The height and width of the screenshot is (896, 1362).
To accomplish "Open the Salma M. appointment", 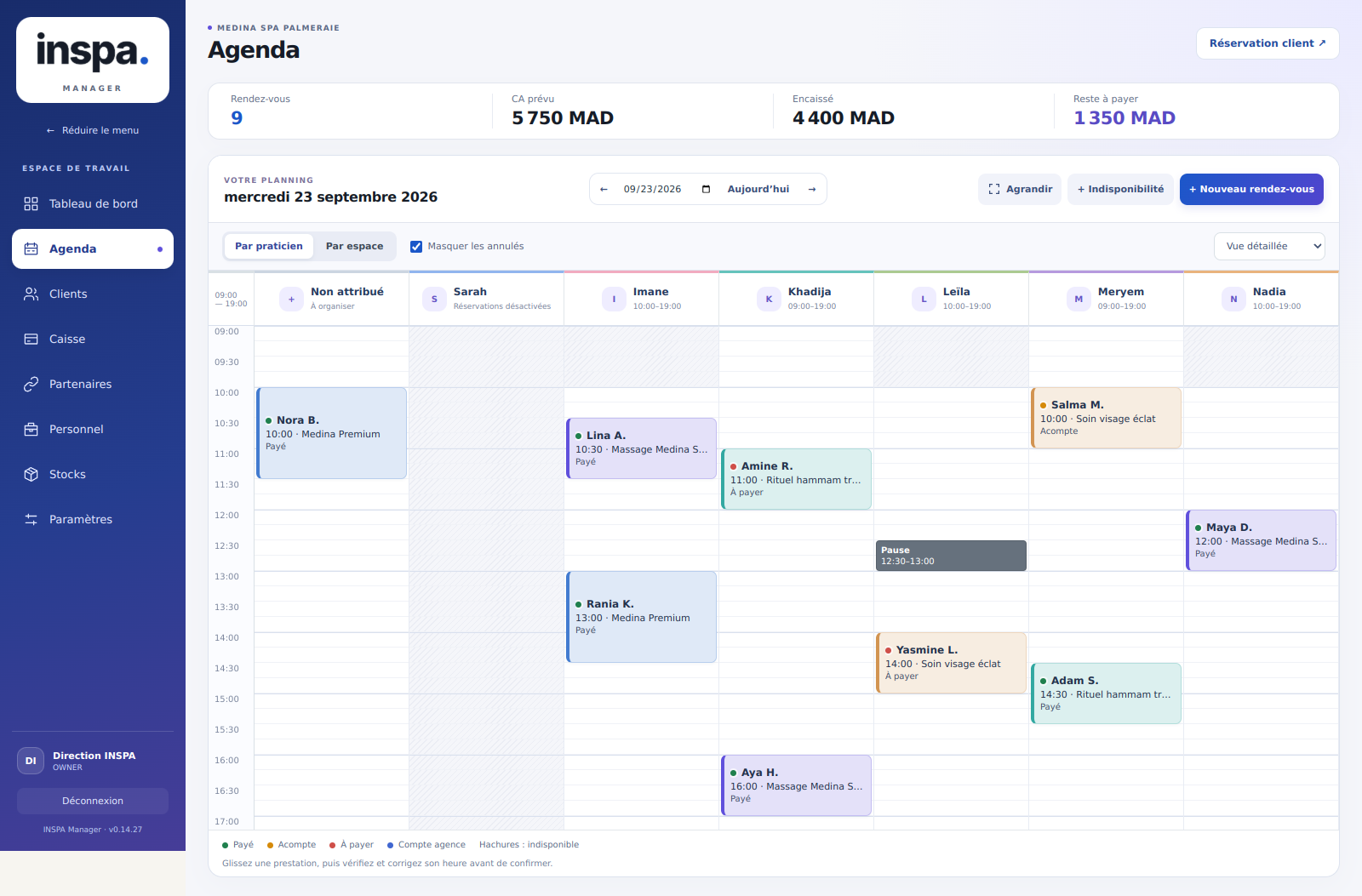I will [1106, 418].
